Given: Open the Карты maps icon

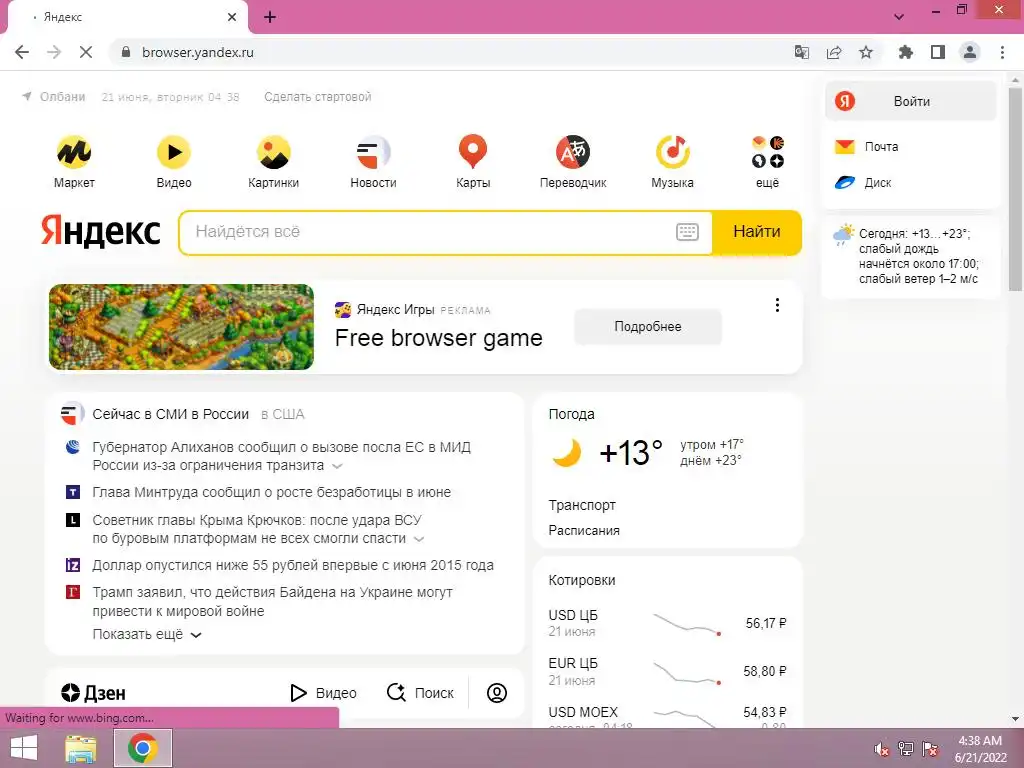Looking at the screenshot, I should [473, 152].
